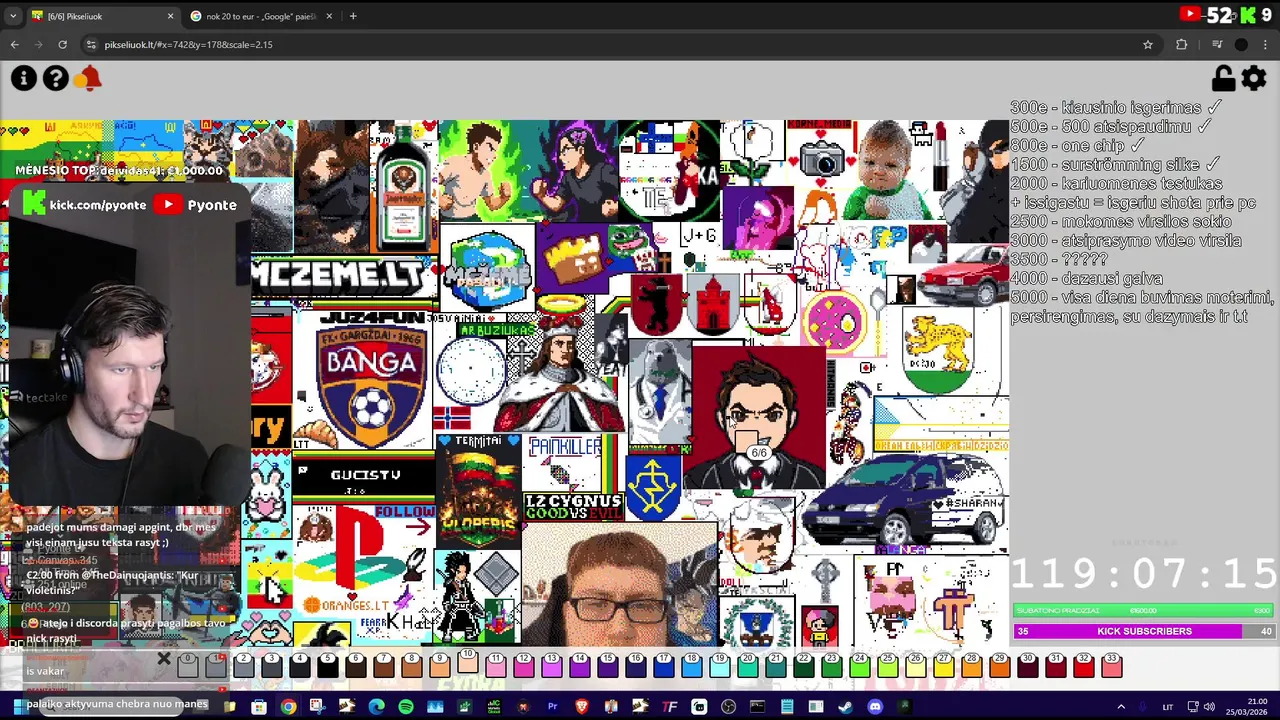
Task: Reload the Pikseliuok page
Action: [x=62, y=44]
